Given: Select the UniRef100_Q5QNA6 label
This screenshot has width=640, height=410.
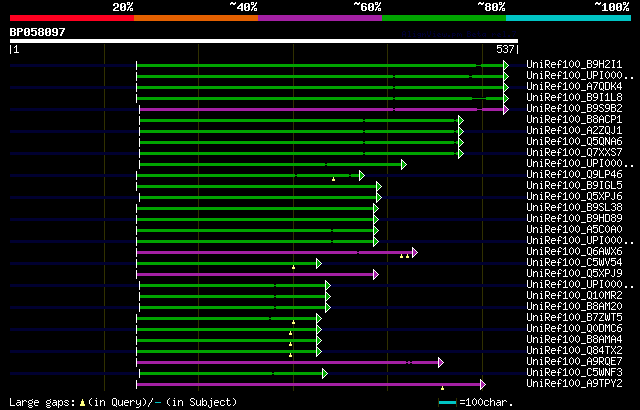Looking at the screenshot, I should pyautogui.click(x=574, y=142).
